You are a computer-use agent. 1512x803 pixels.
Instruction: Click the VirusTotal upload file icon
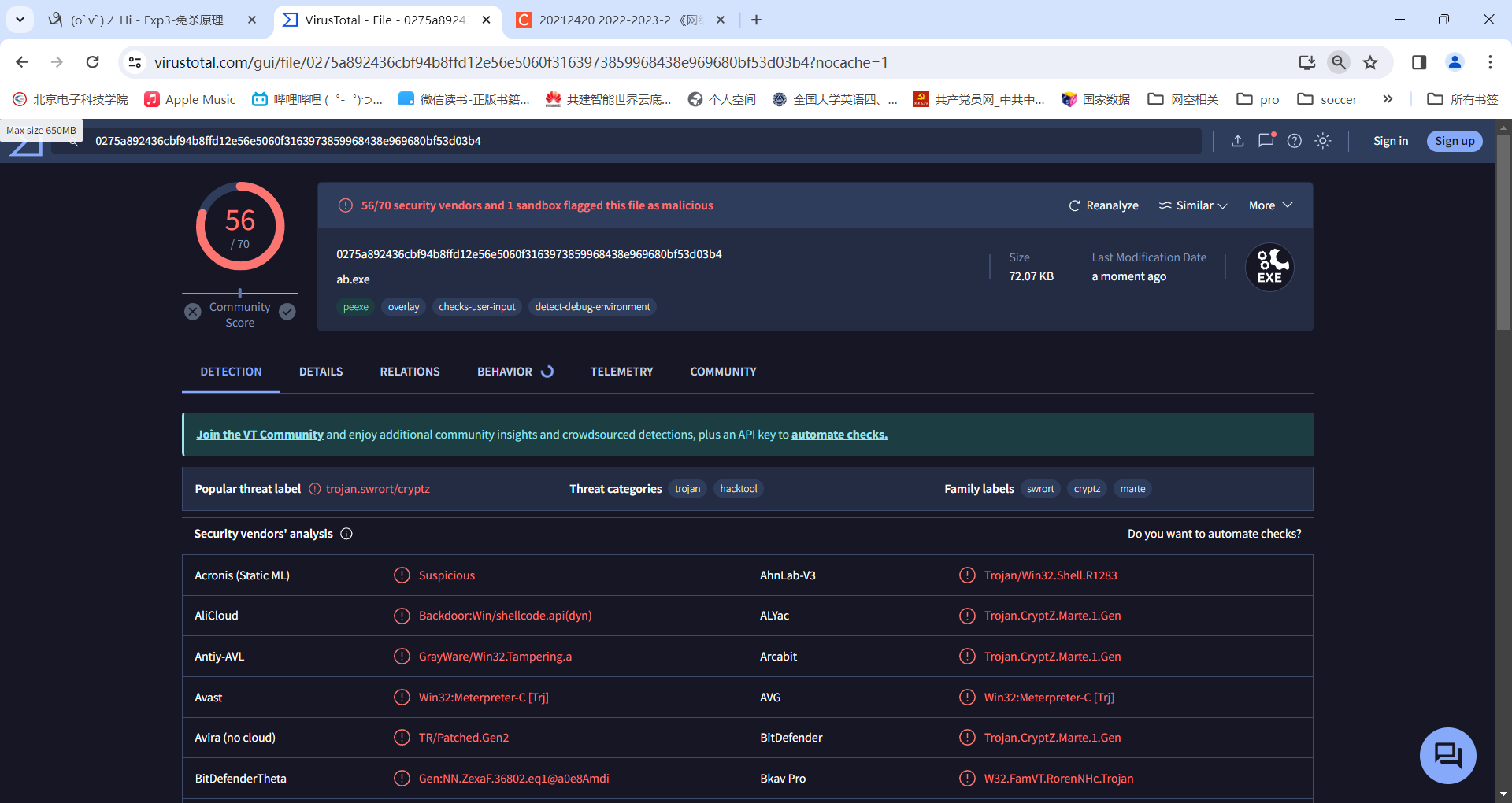click(x=1238, y=141)
